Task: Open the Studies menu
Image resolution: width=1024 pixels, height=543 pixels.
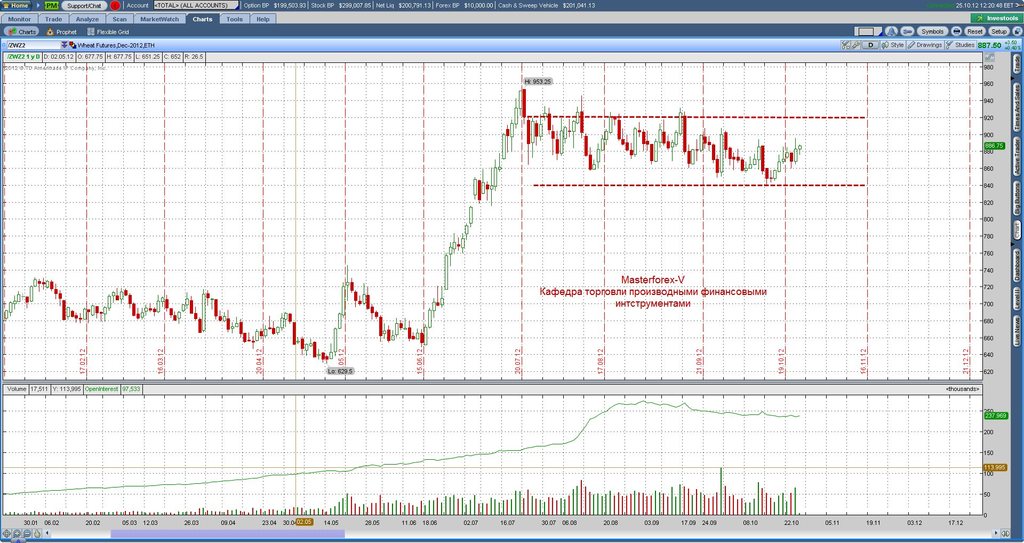Action: (960, 45)
